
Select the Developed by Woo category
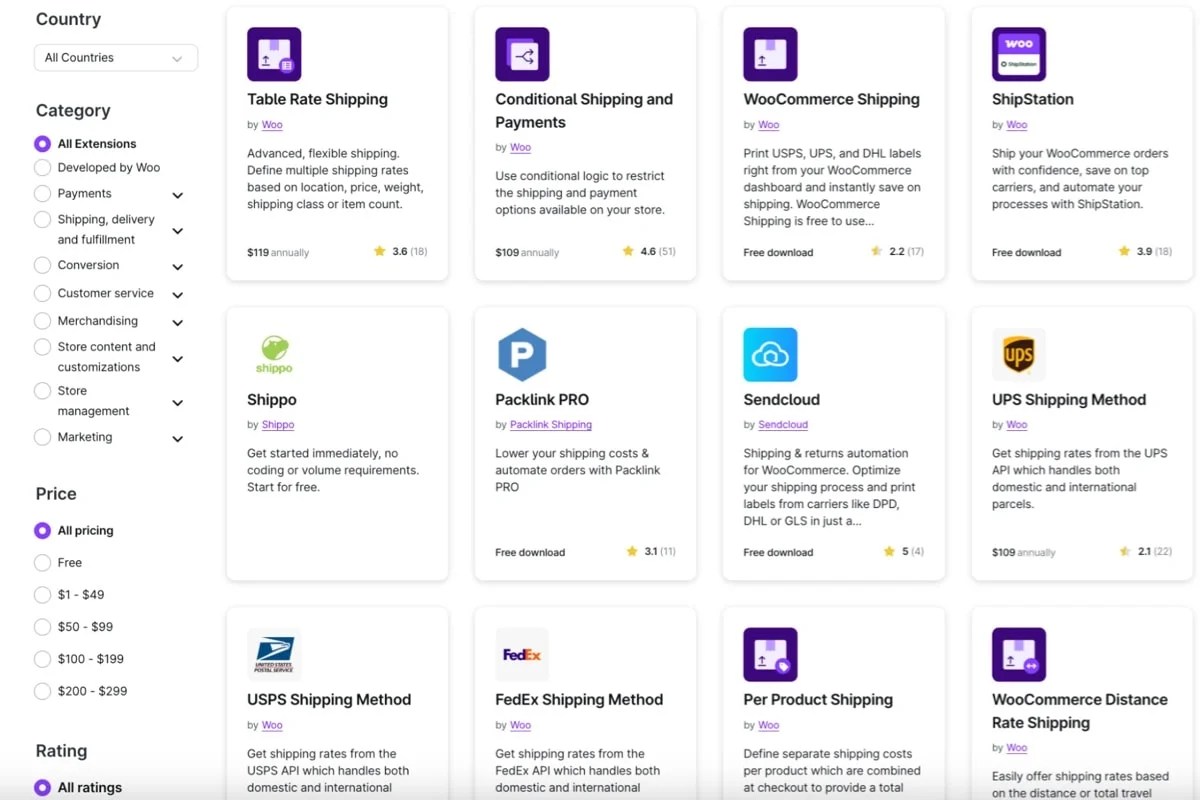point(42,168)
